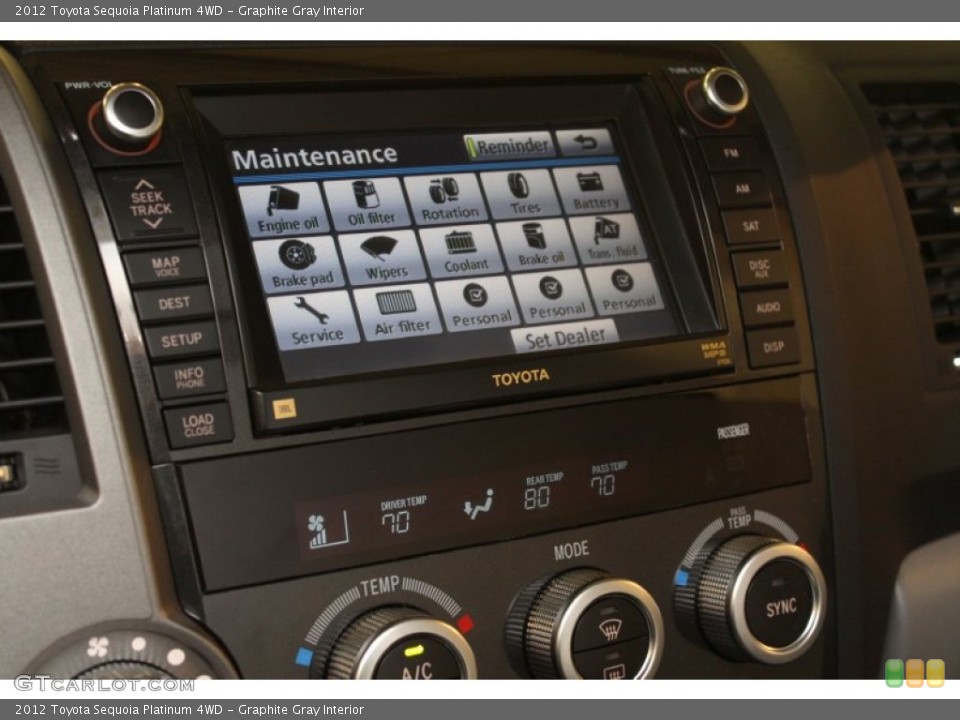Click the airflow mode icon on climate display
This screenshot has width=960, height=720.
(478, 504)
